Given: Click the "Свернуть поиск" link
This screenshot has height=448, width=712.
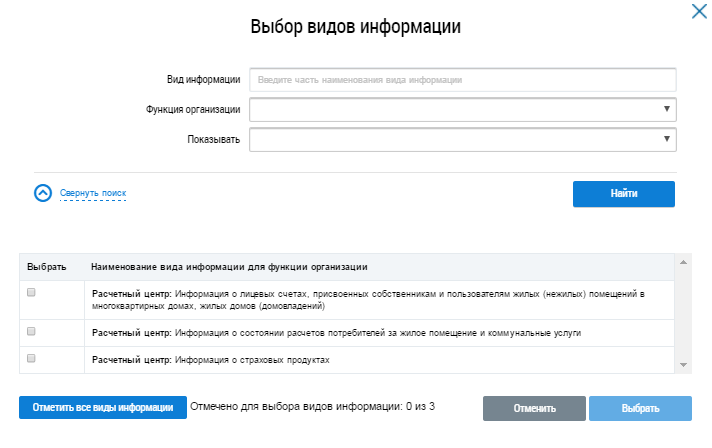Looking at the screenshot, I should 93,193.
